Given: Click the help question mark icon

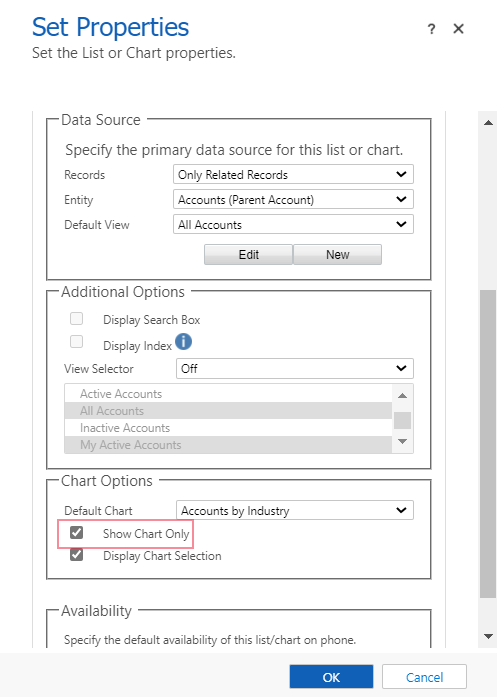Looking at the screenshot, I should (431, 29).
